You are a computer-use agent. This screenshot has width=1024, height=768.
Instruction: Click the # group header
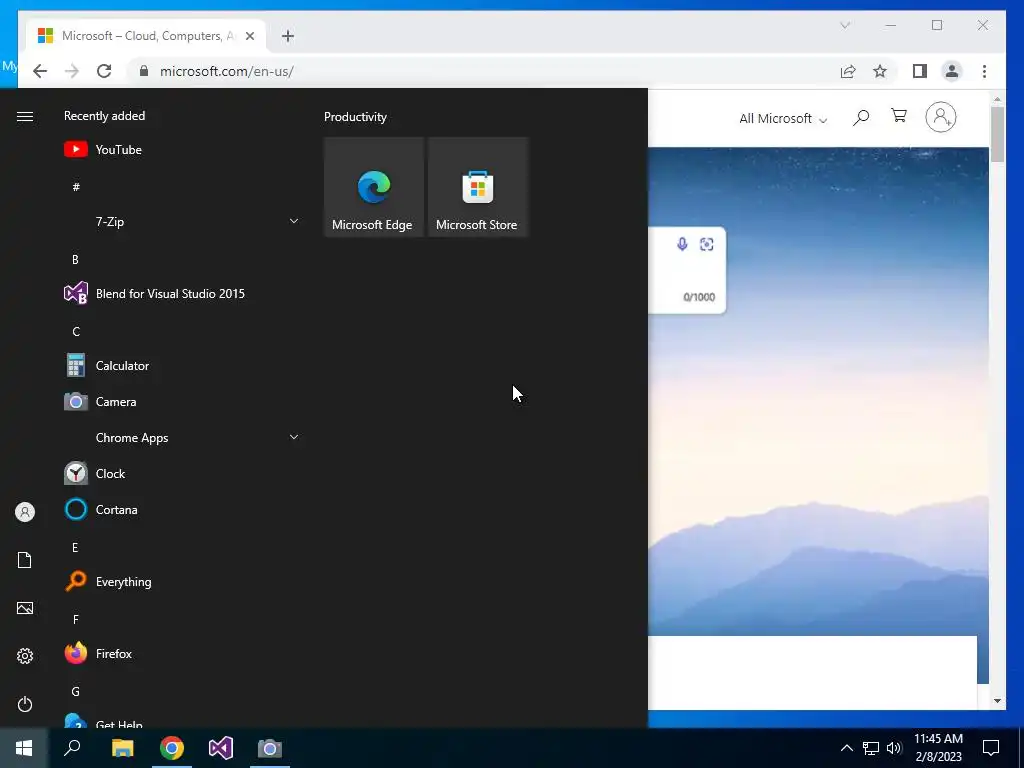(76, 187)
